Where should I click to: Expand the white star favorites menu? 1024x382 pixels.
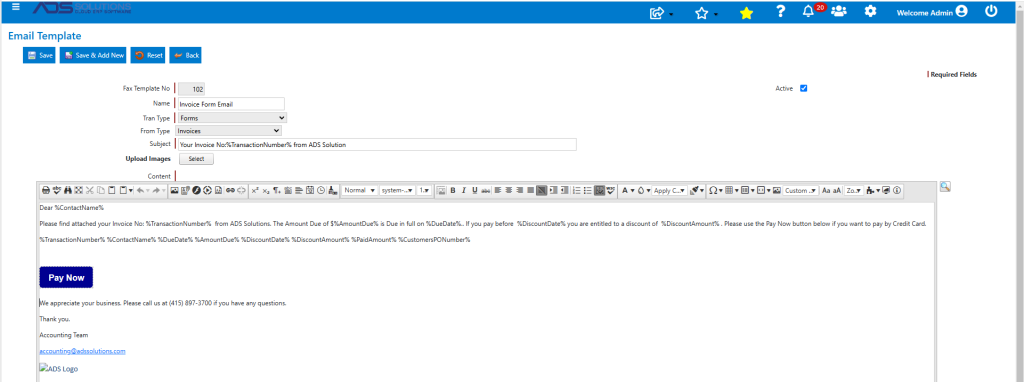coord(706,13)
